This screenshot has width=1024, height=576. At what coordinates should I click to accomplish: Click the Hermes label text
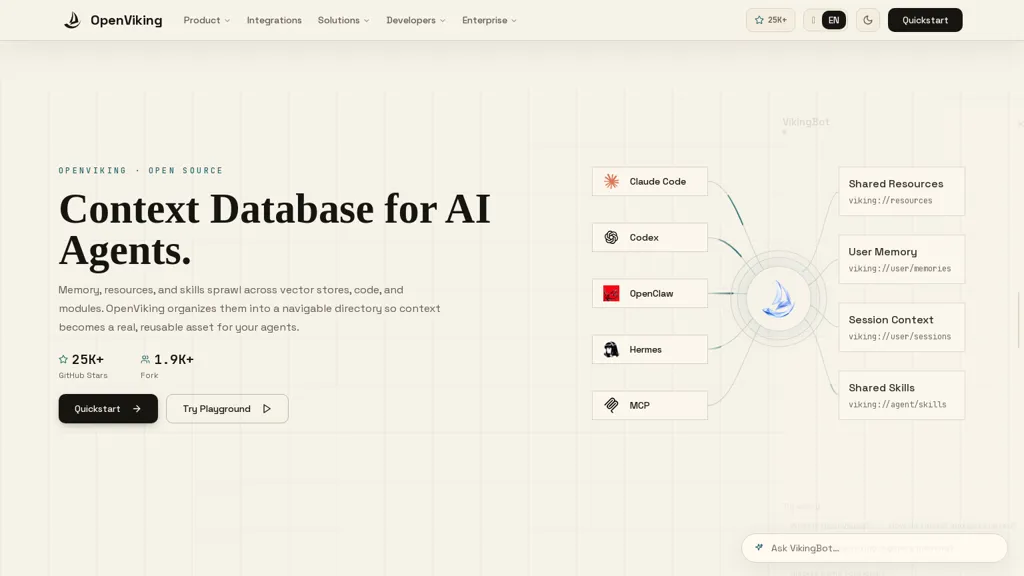tap(645, 349)
